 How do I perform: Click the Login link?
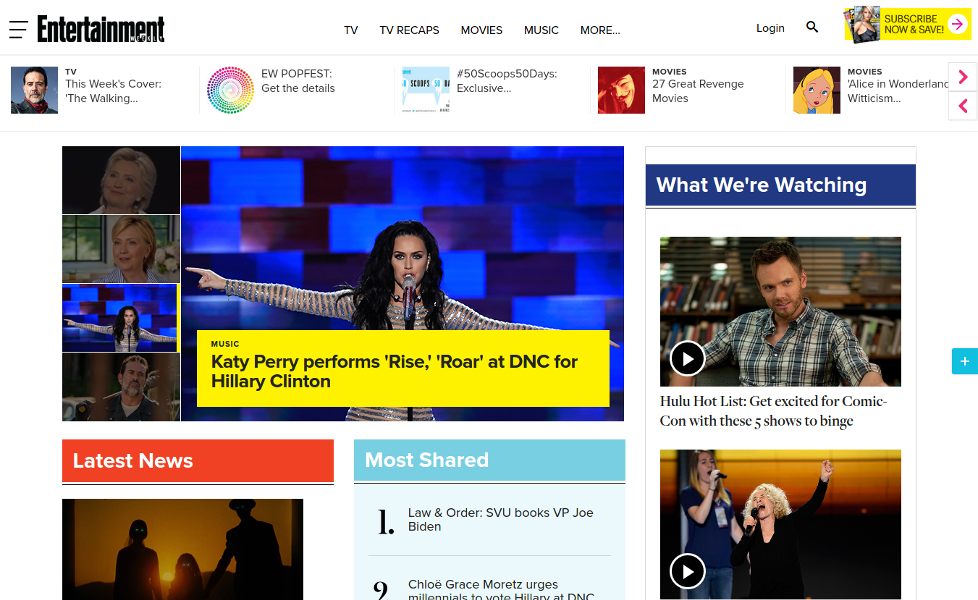[x=770, y=28]
